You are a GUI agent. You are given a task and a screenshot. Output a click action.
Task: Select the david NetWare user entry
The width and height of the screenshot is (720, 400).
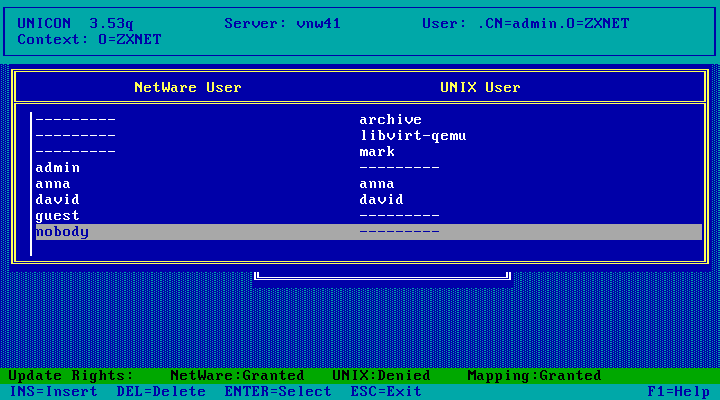point(57,199)
